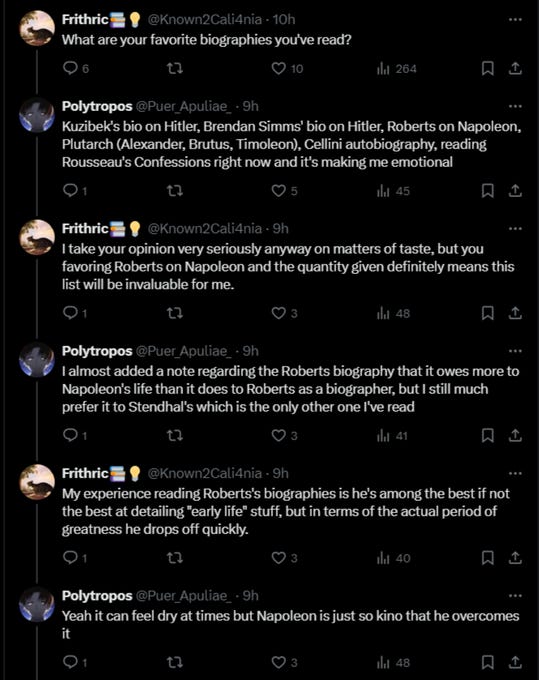Open Polytropos avatar on the last tweet
Image resolution: width=539 pixels, height=680 pixels.
(x=37, y=604)
